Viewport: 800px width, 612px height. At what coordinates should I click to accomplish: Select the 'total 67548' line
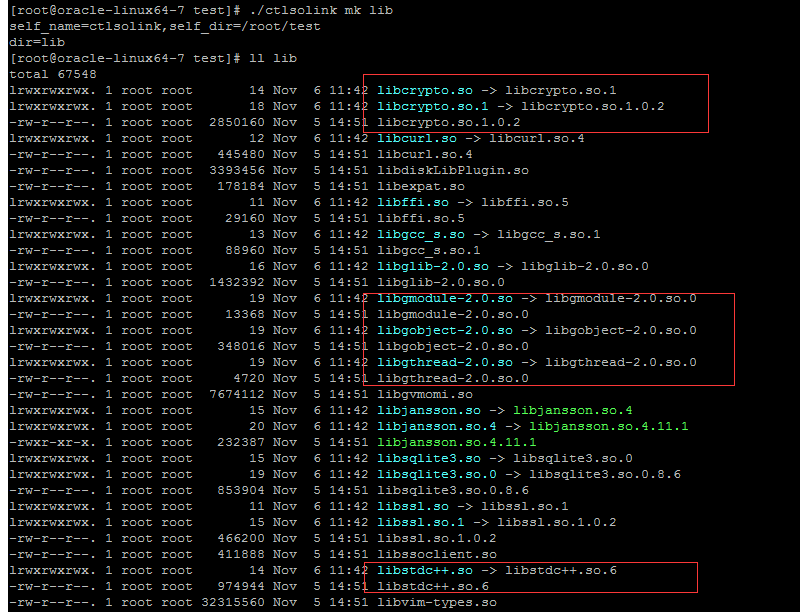[x=53, y=74]
